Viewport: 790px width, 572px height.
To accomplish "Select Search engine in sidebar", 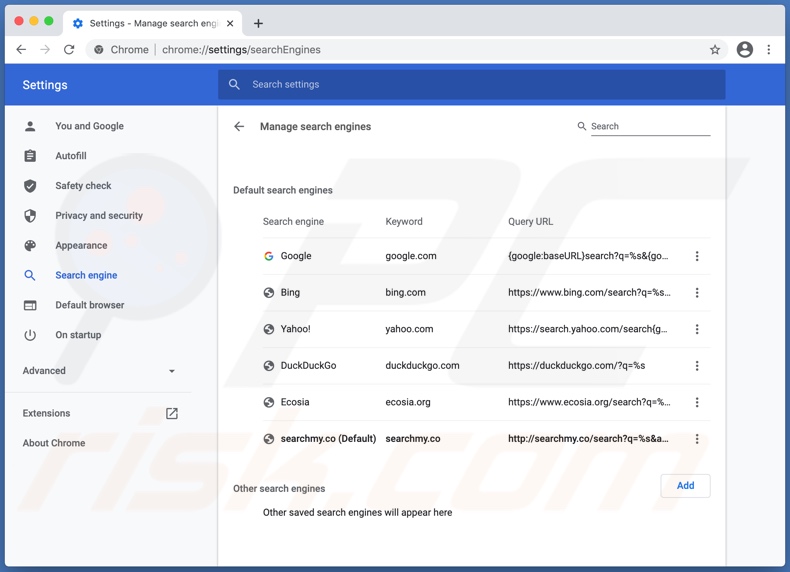I will (86, 275).
